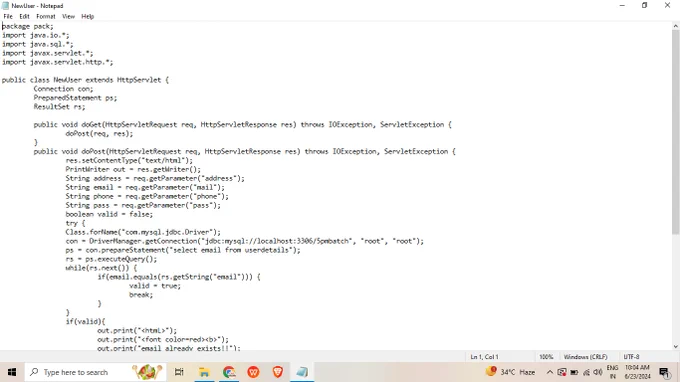Click the 'String address' line

[x=155, y=179]
